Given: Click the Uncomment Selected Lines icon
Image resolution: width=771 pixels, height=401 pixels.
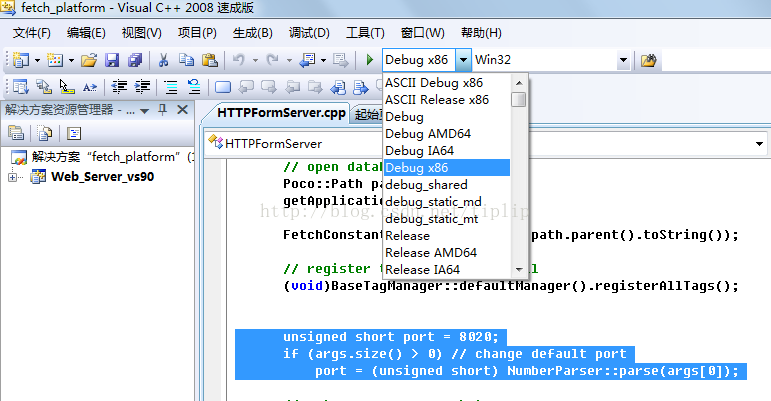Looking at the screenshot, I should coord(194,87).
